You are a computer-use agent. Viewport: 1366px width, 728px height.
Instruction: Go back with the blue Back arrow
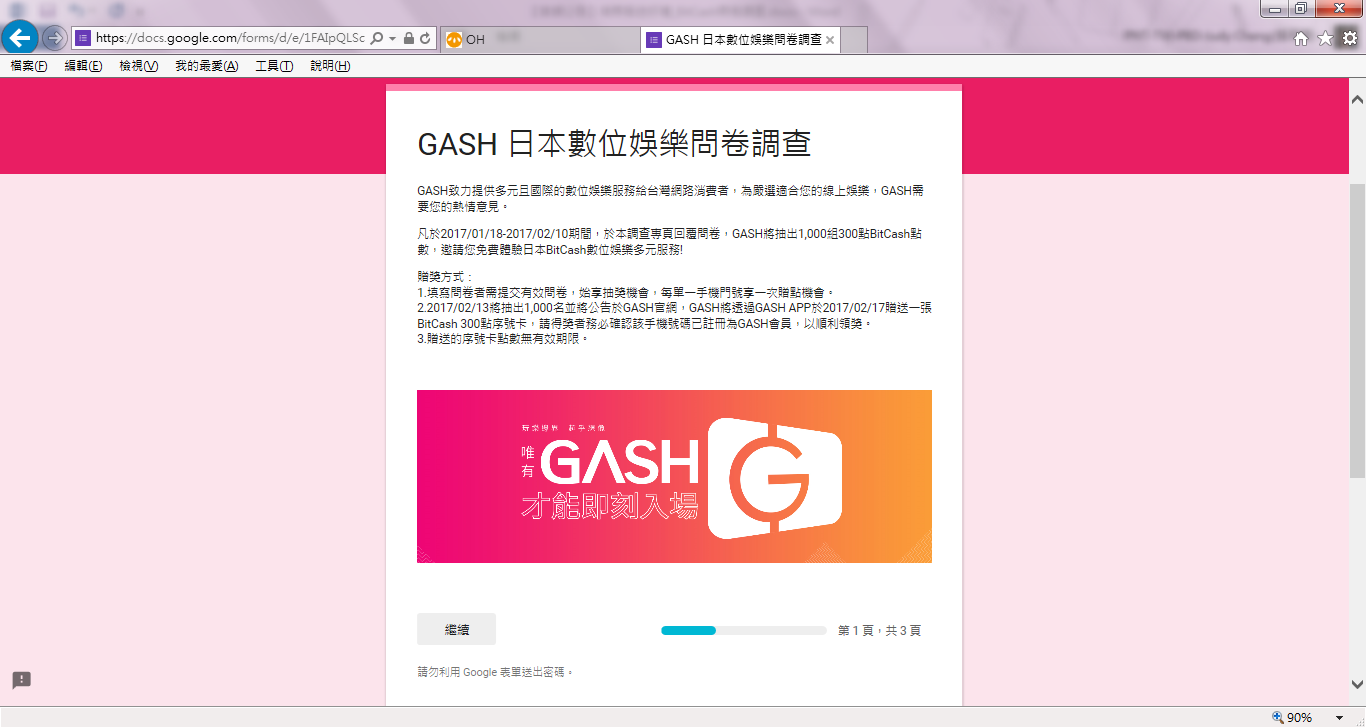[x=20, y=38]
